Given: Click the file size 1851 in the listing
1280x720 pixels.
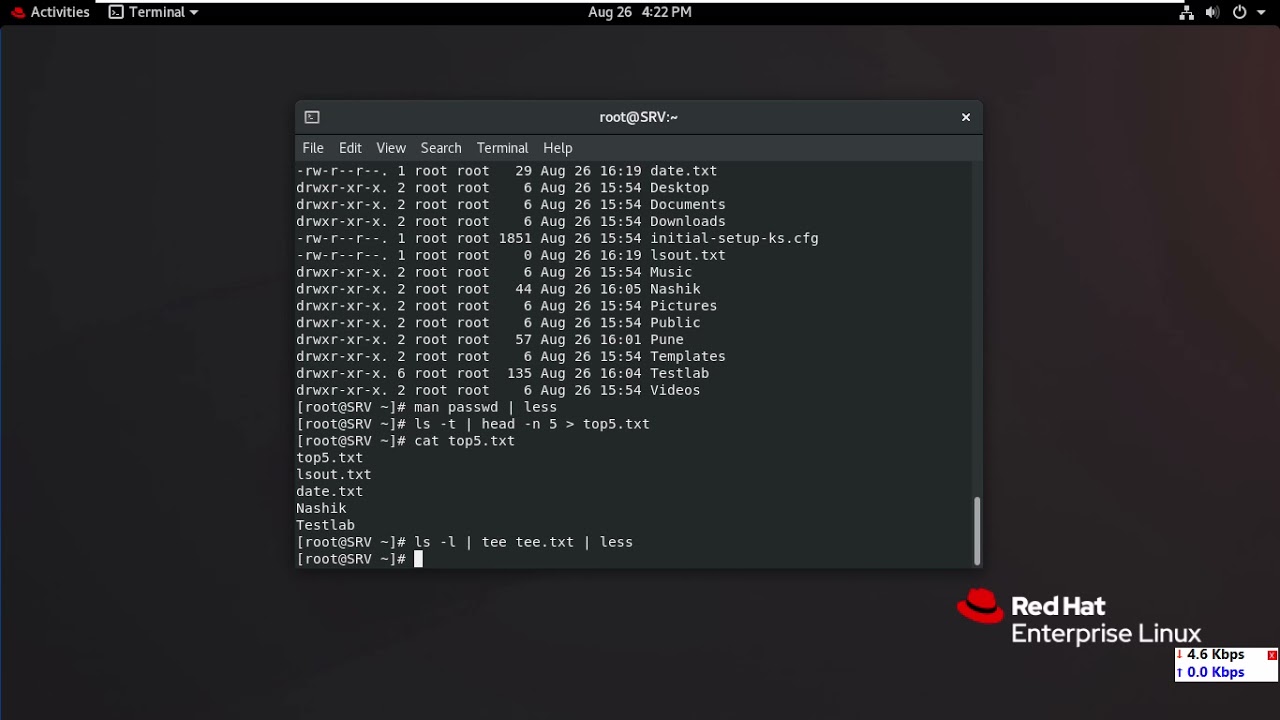Looking at the screenshot, I should point(515,238).
